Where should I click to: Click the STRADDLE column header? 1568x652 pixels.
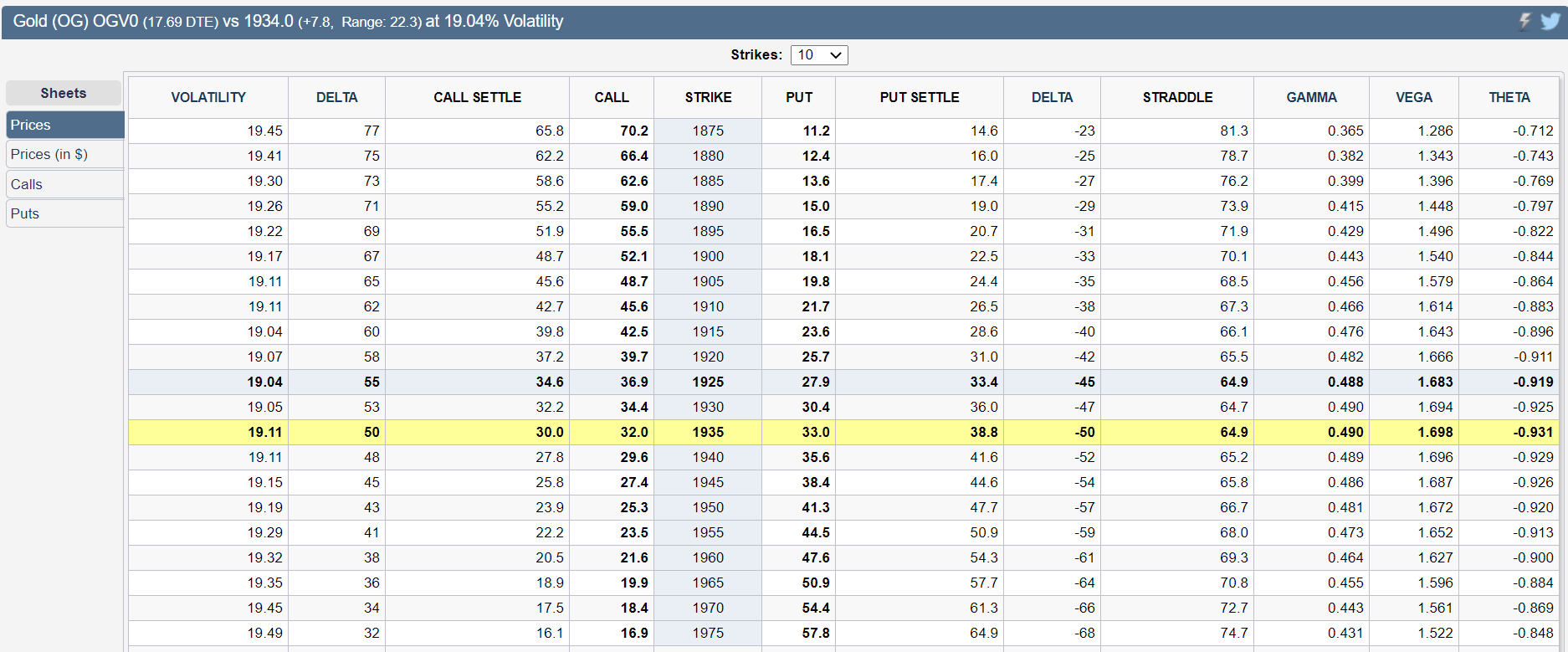(x=1177, y=97)
